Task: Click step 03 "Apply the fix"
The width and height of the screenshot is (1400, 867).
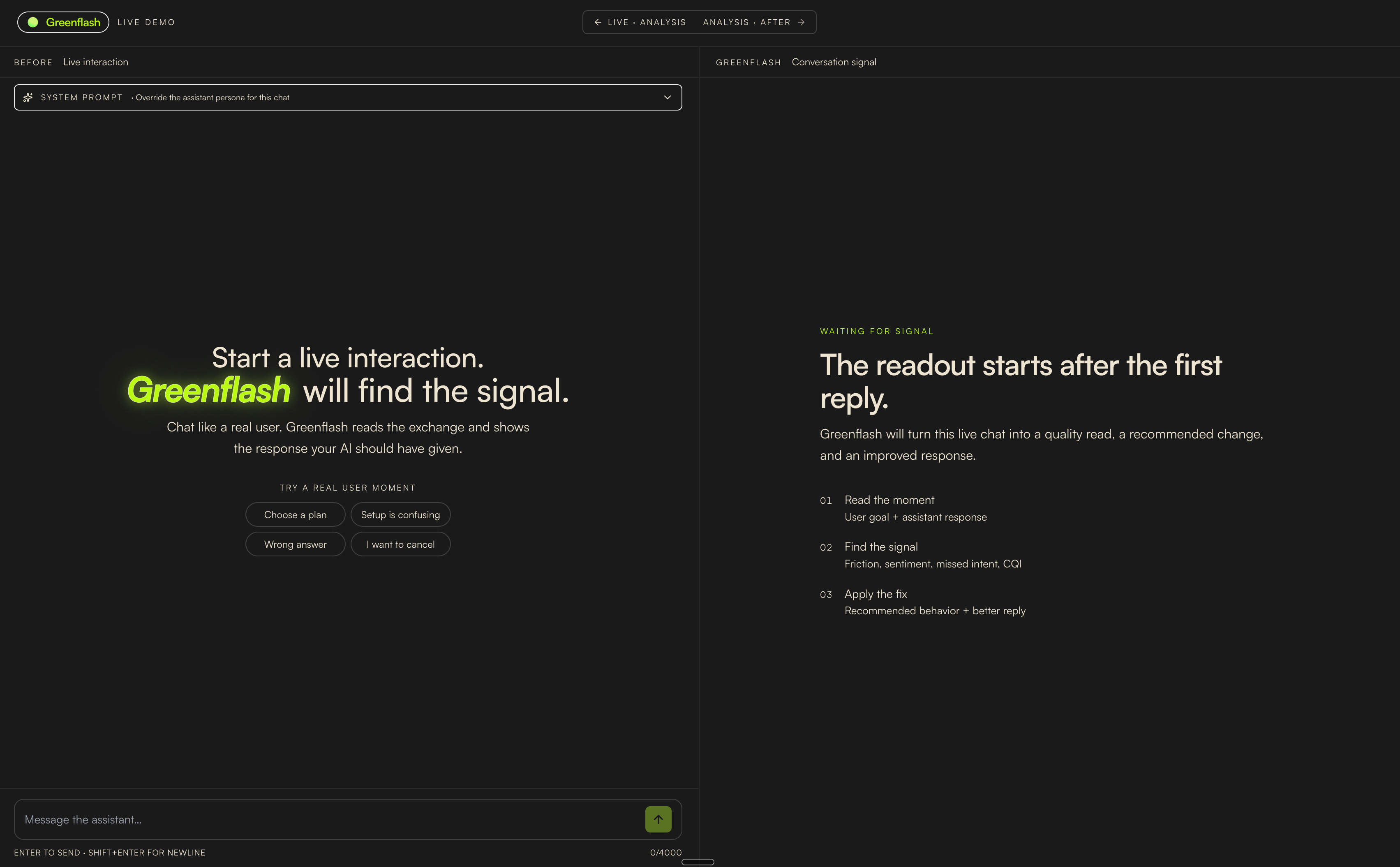Action: click(x=876, y=594)
